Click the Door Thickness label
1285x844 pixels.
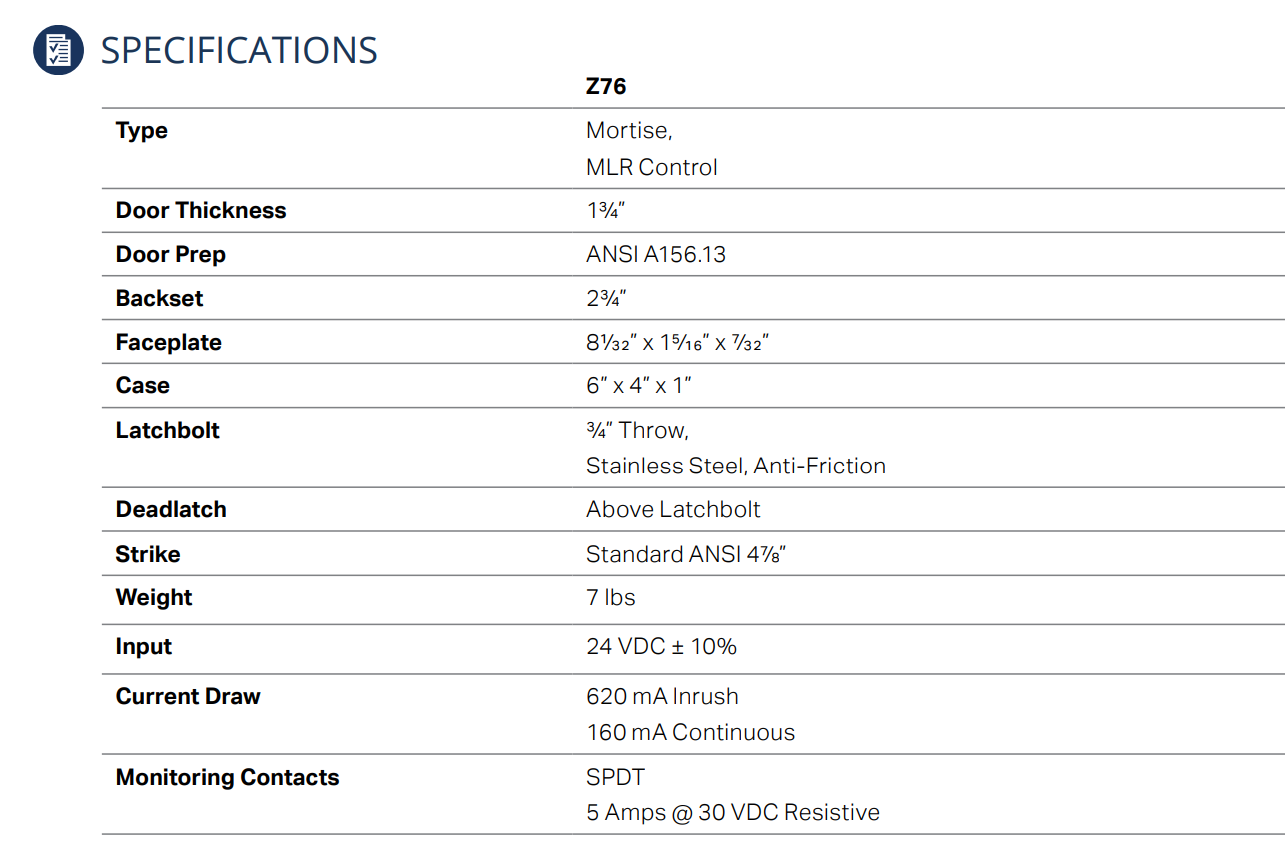click(201, 210)
